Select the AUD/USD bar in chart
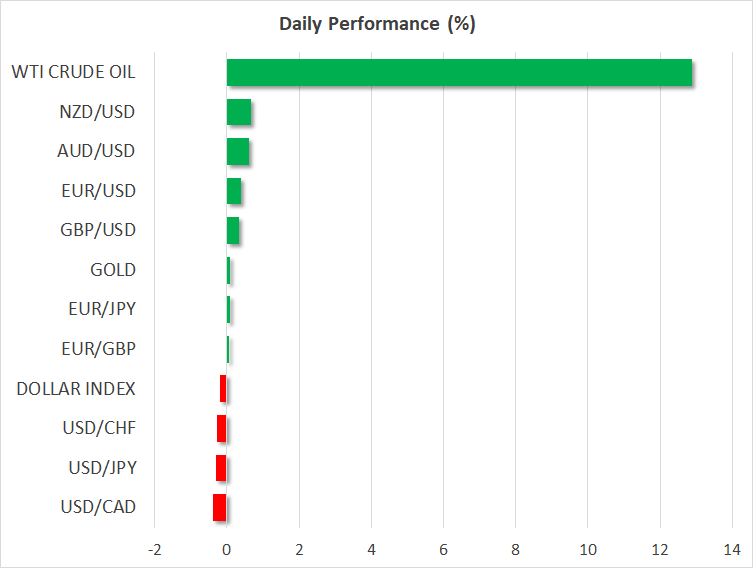 [x=238, y=151]
